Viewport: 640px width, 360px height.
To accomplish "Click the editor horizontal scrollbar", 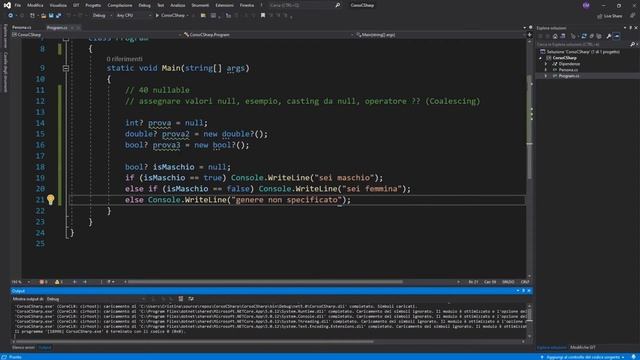I will click(265, 282).
